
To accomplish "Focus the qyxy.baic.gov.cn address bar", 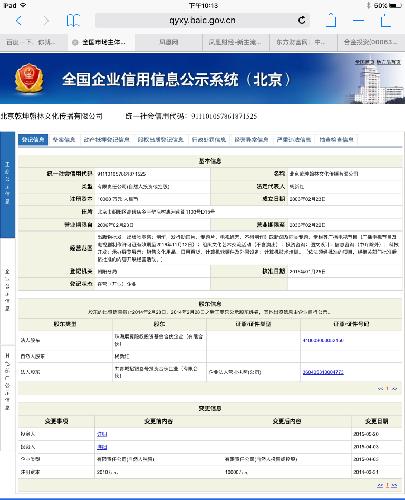I will [x=202, y=20].
